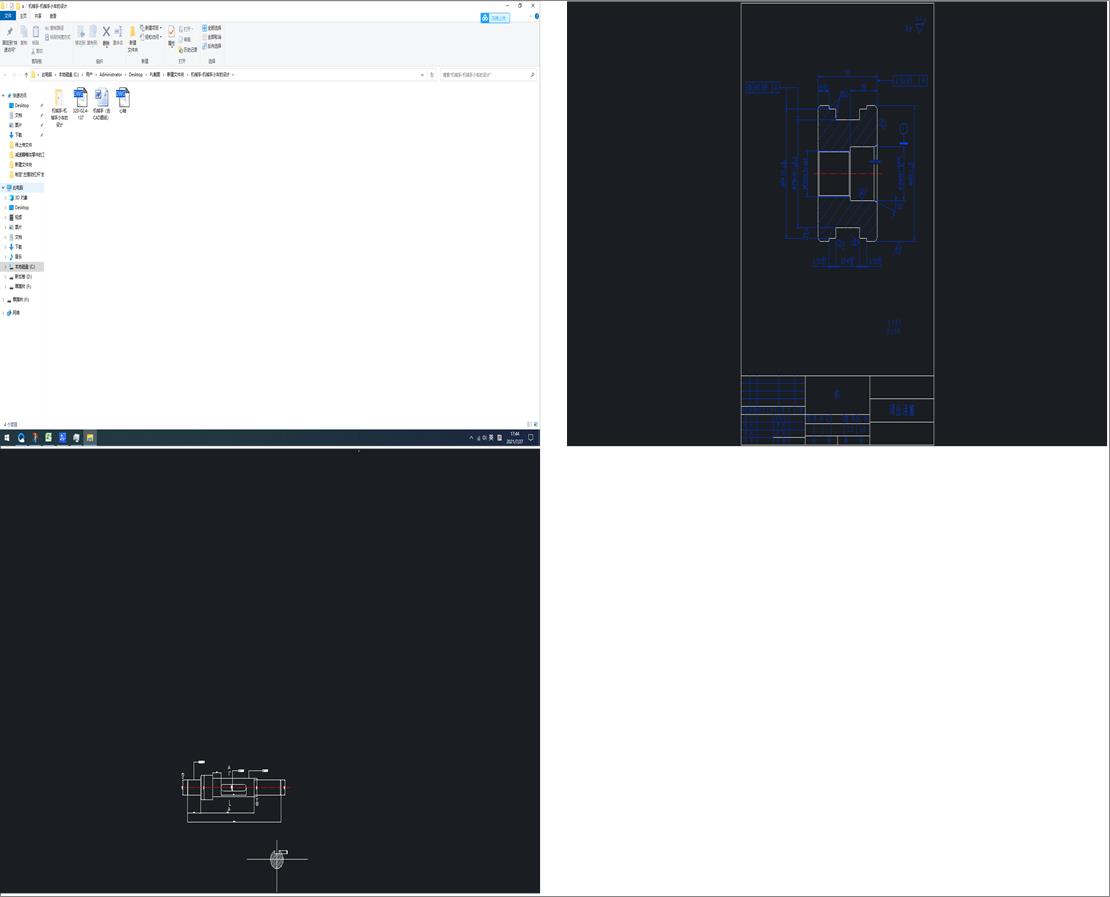Collapse the Quick access tree node

click(x=3, y=96)
